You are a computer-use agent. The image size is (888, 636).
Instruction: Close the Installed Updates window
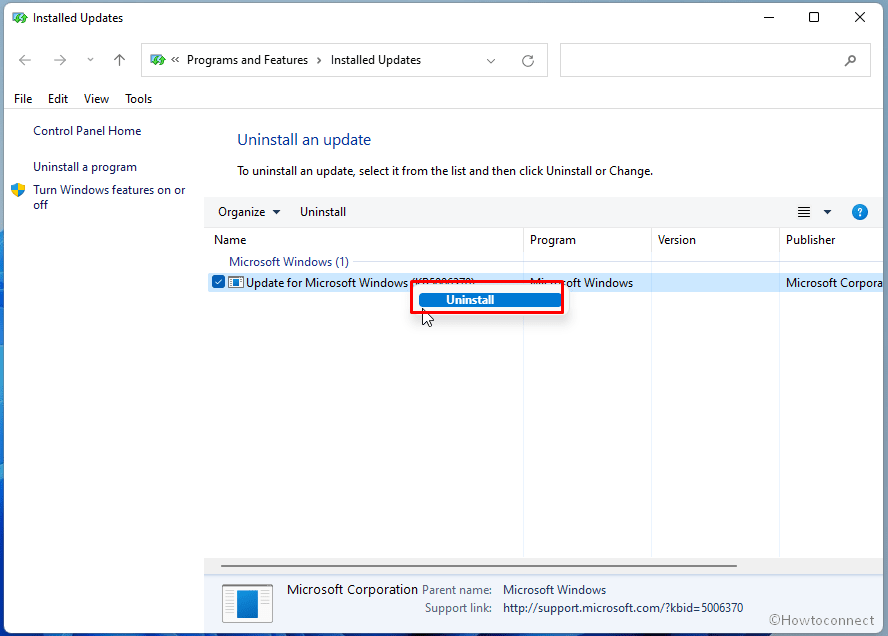(x=860, y=18)
